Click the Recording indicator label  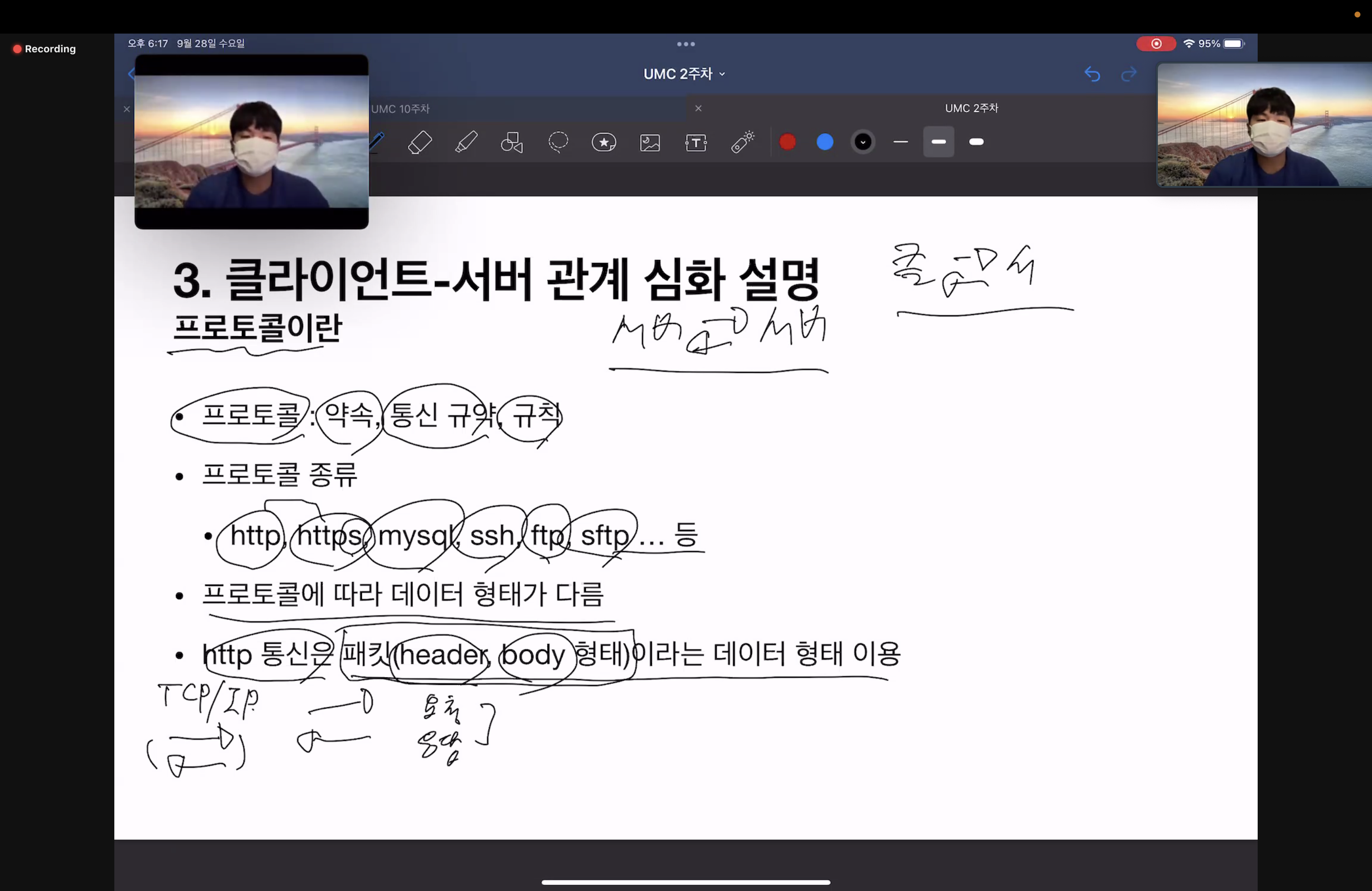tap(44, 49)
